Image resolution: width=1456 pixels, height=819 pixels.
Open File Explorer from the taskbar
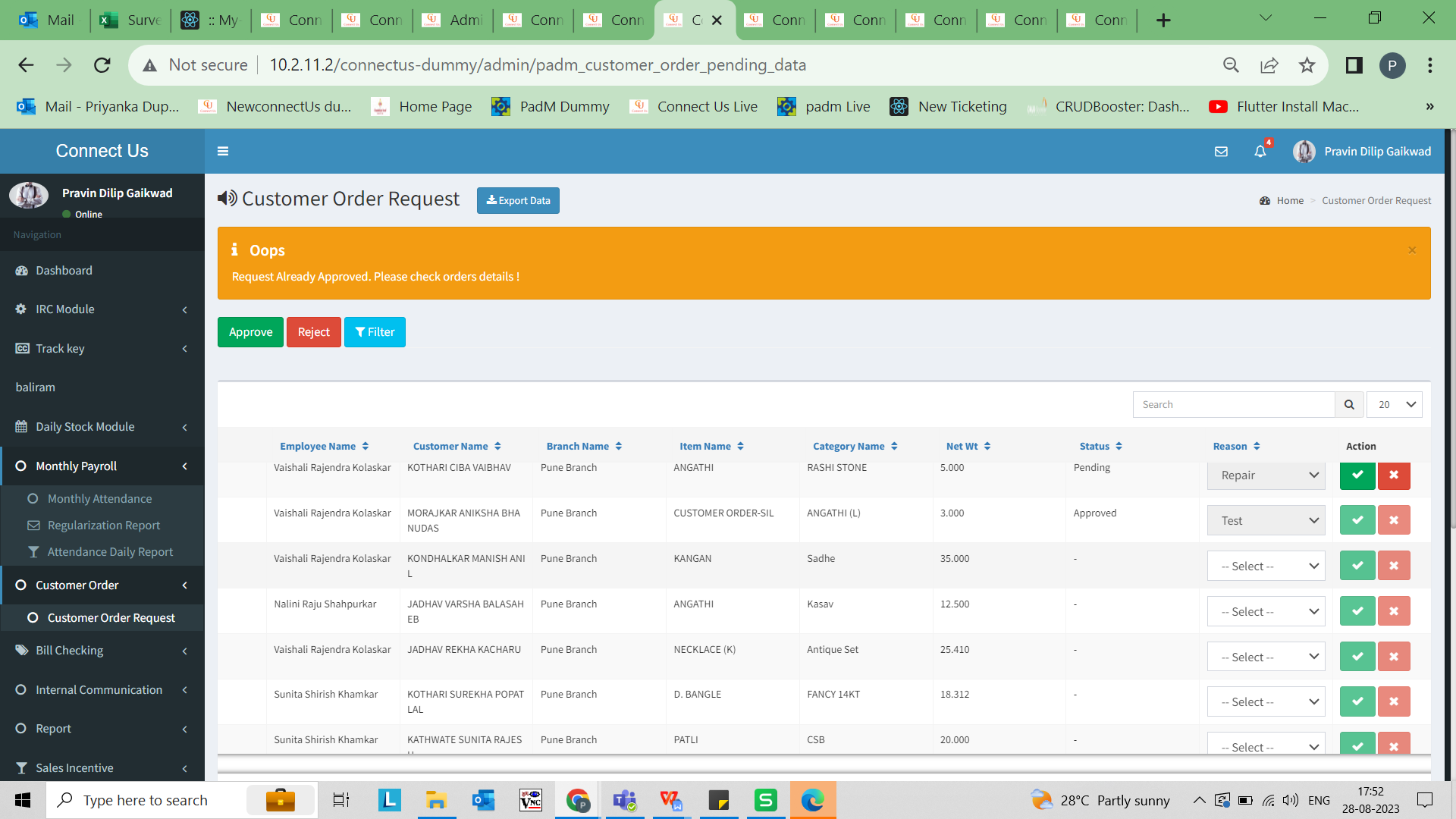coord(436,800)
